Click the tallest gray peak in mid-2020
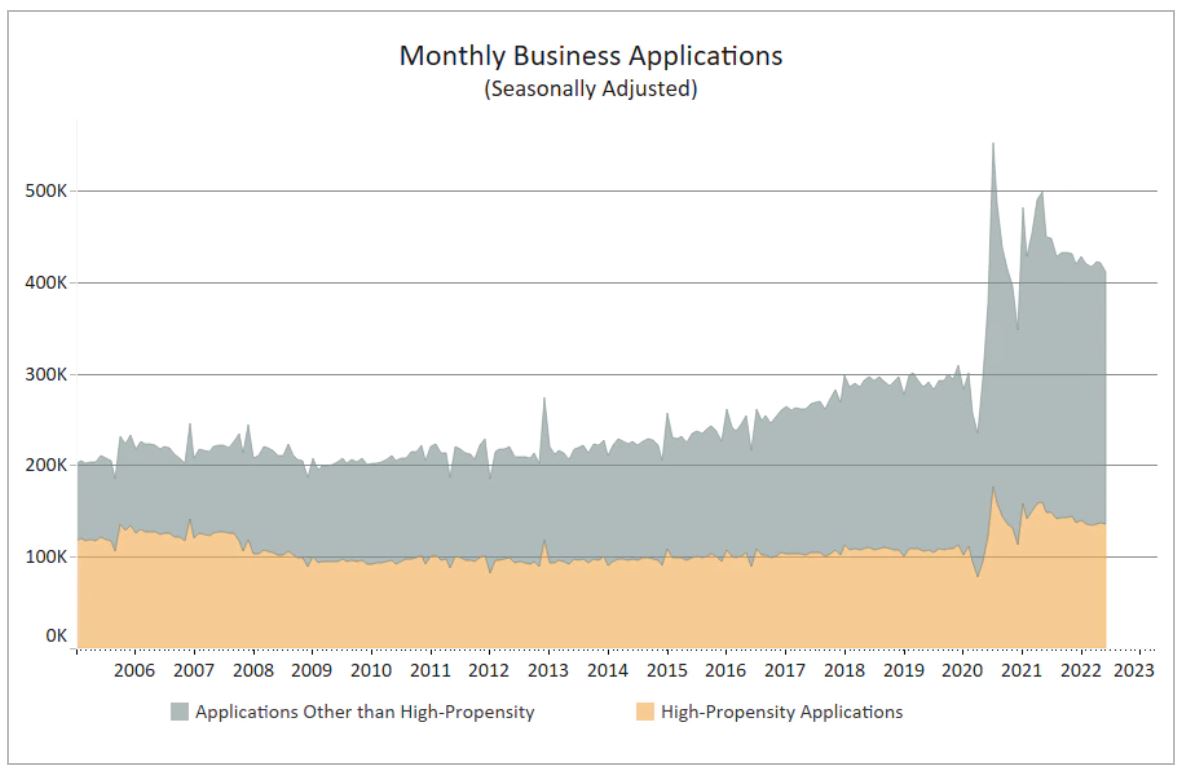The width and height of the screenshot is (1186, 773). pos(992,150)
